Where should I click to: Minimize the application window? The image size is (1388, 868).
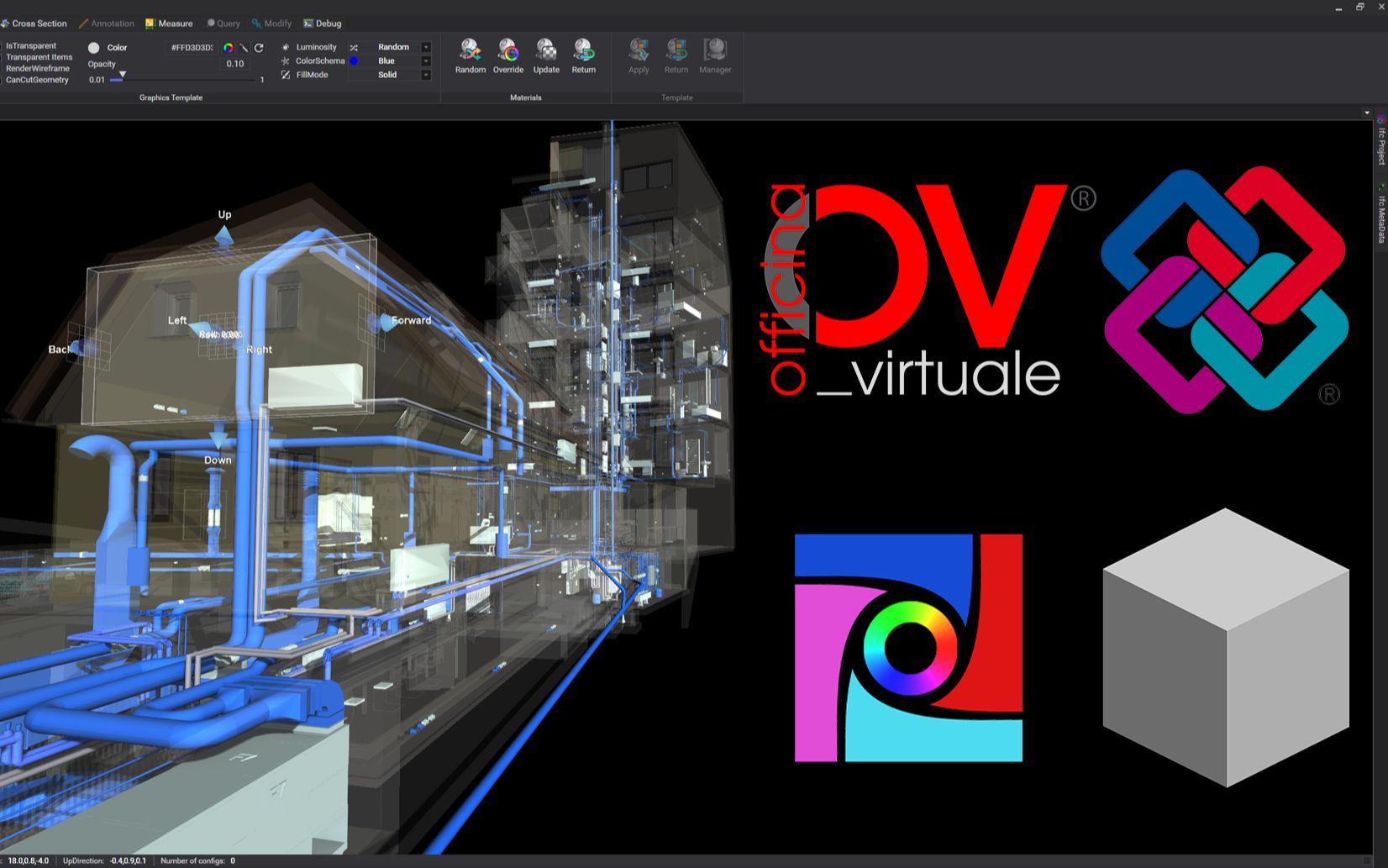click(x=1338, y=8)
